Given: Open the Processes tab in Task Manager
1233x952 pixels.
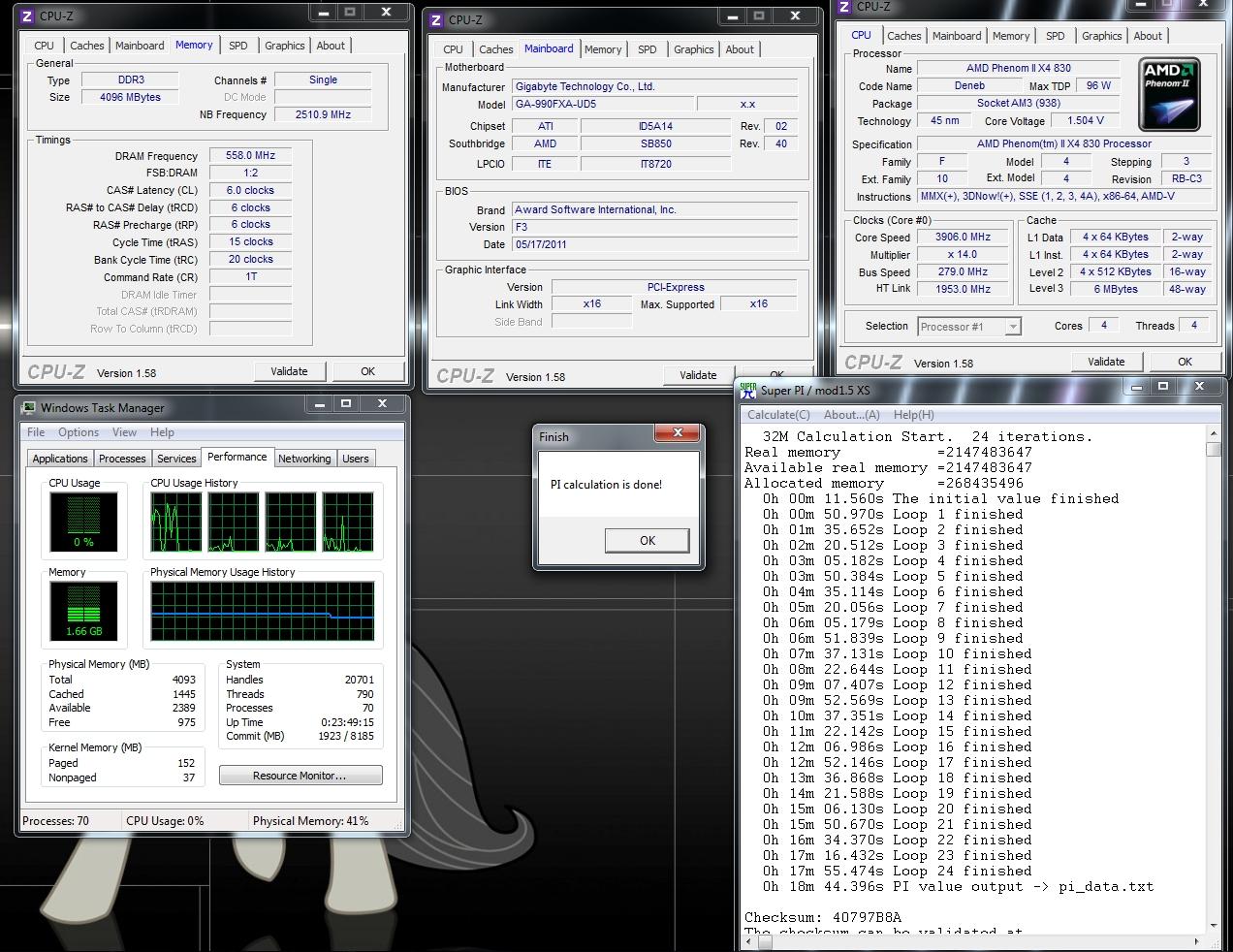Looking at the screenshot, I should (122, 459).
